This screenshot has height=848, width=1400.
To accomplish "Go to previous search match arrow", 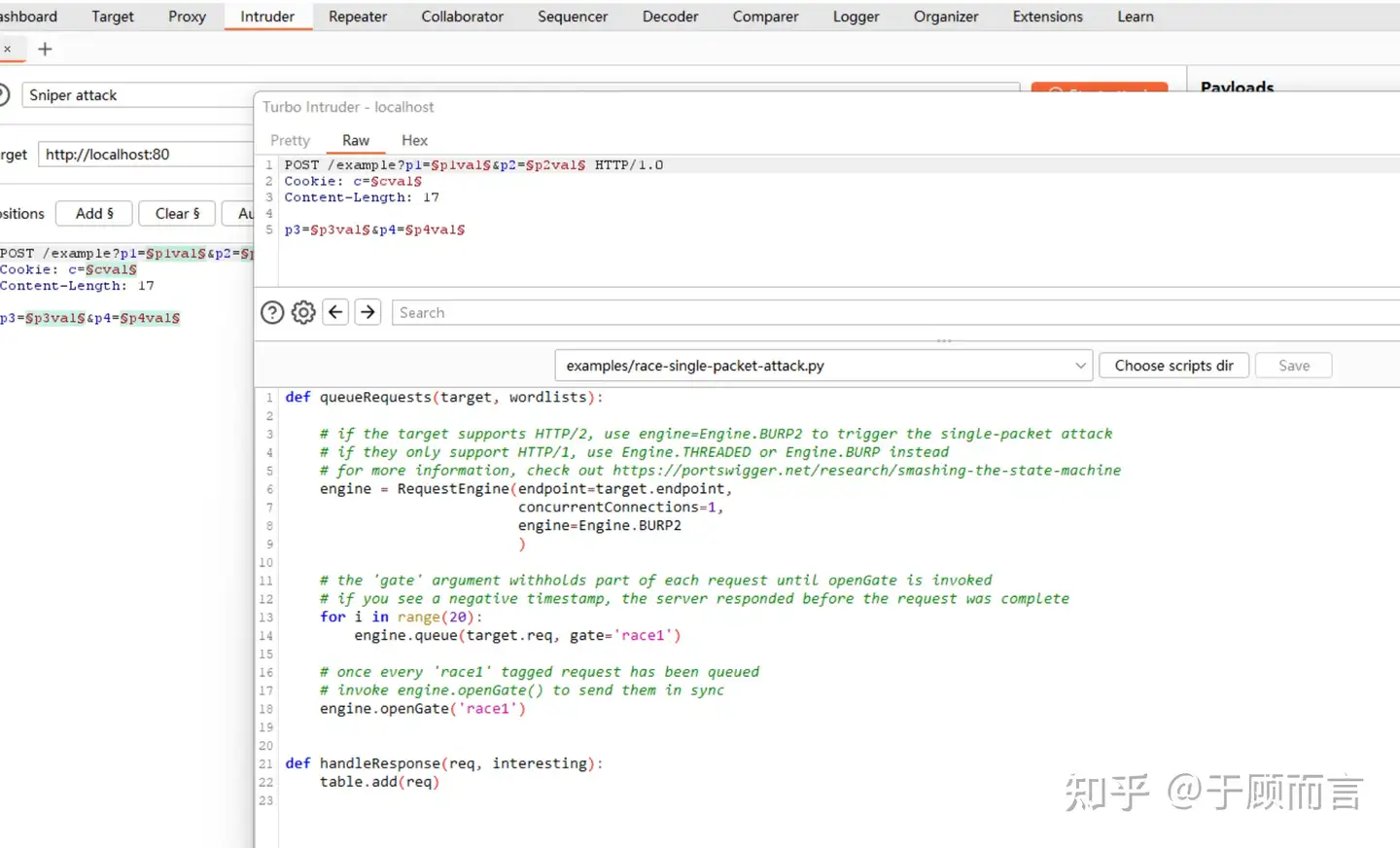I will tap(335, 312).
